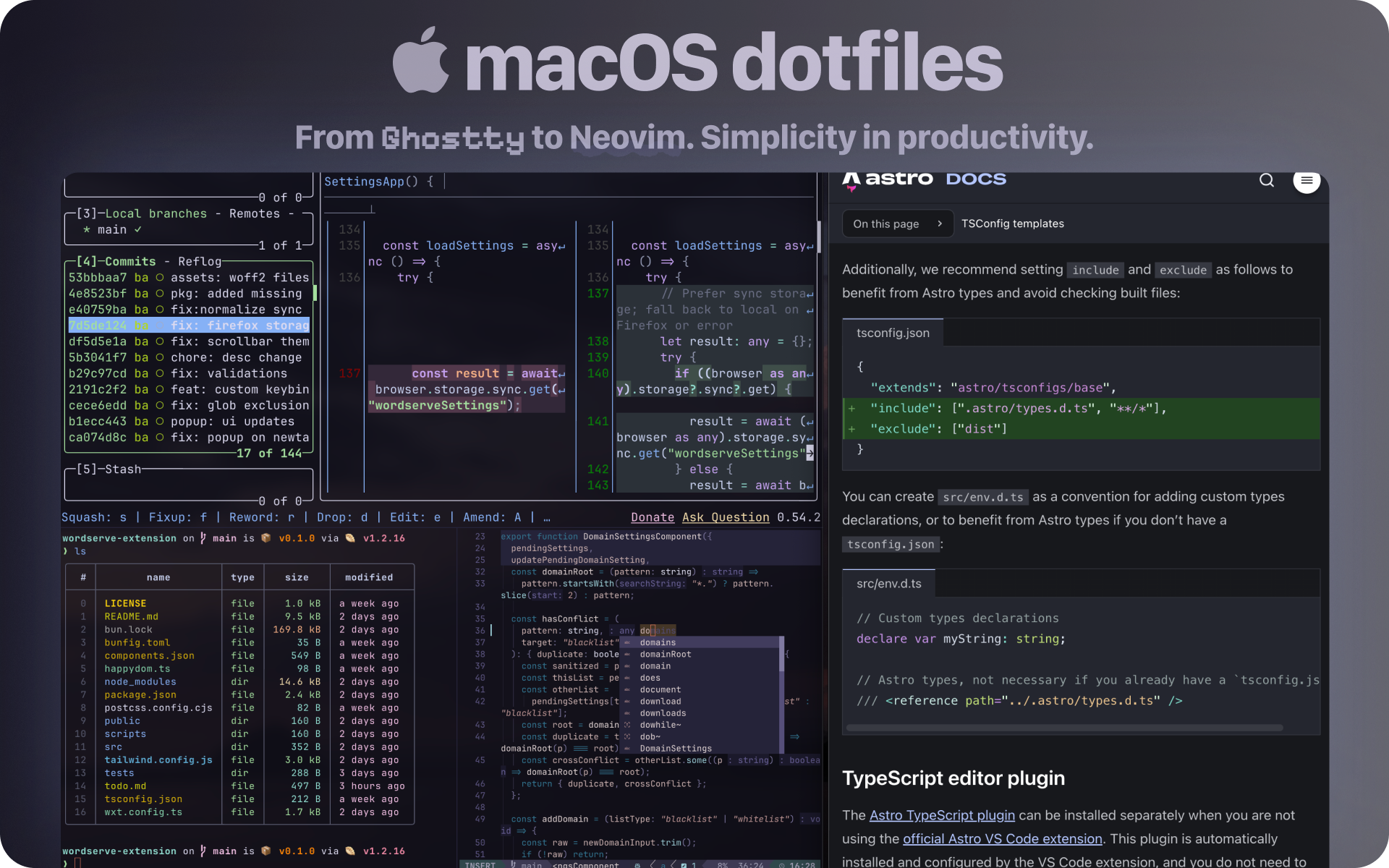Click the Ask Question link
The width and height of the screenshot is (1389, 868).
pyautogui.click(x=726, y=517)
